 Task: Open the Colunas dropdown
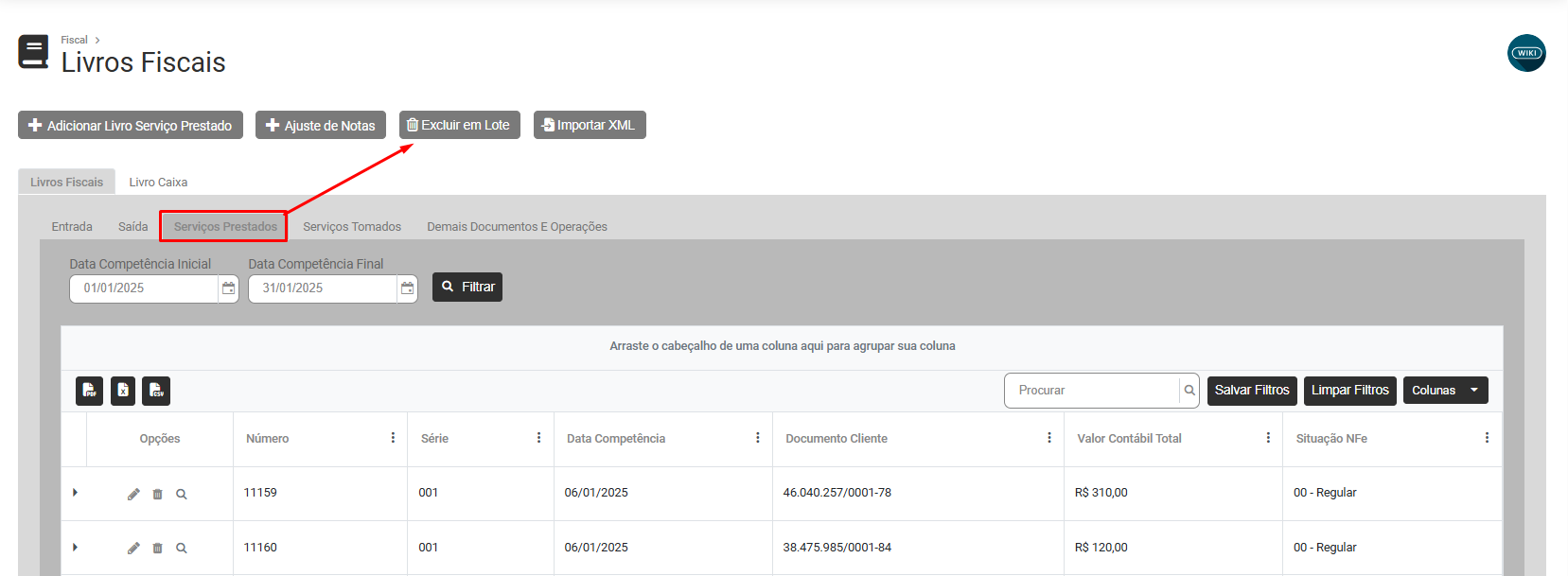1445,391
